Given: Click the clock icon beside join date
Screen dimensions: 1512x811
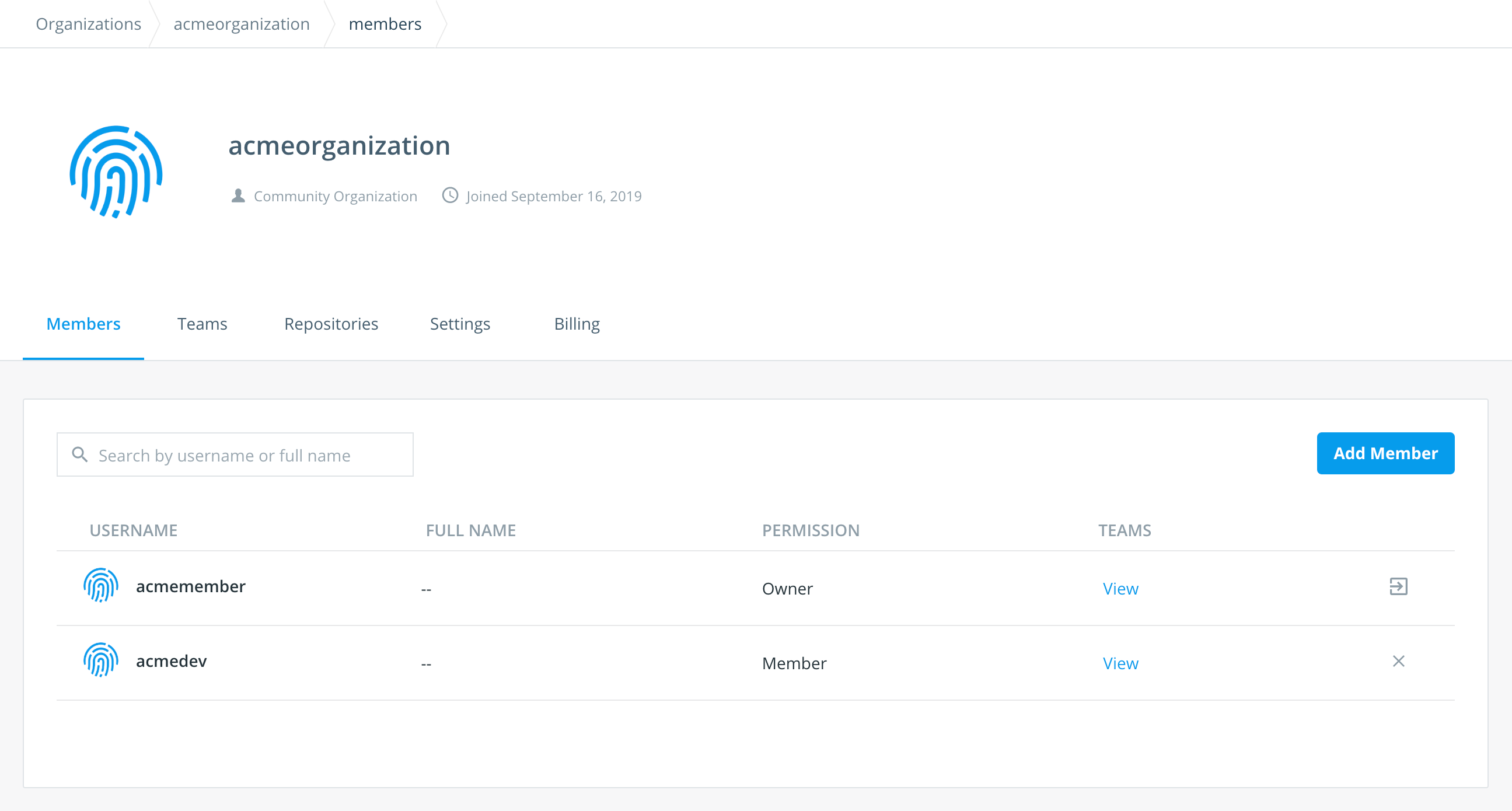Looking at the screenshot, I should (x=449, y=195).
